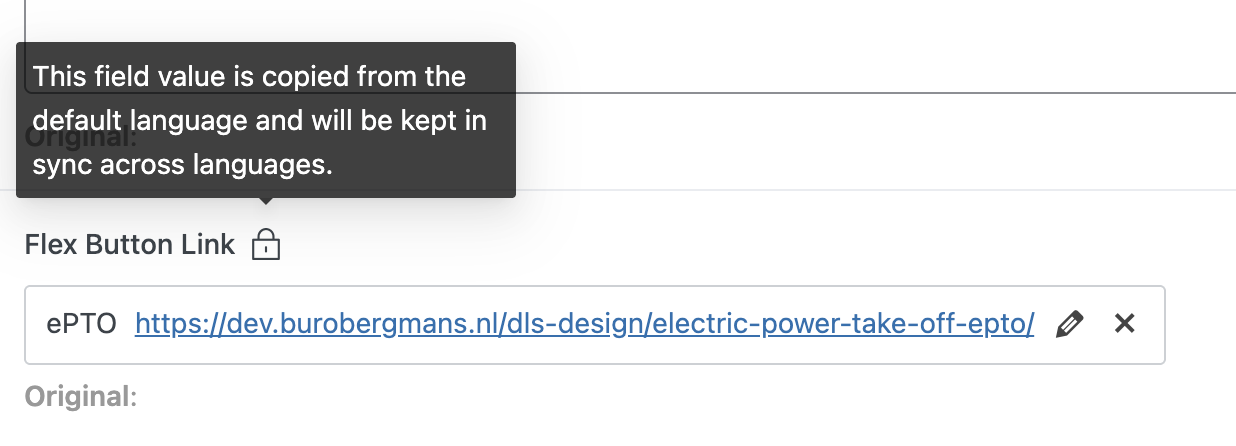
Task: Click the tooltip line mentioning 'default language'
Action: pos(260,121)
